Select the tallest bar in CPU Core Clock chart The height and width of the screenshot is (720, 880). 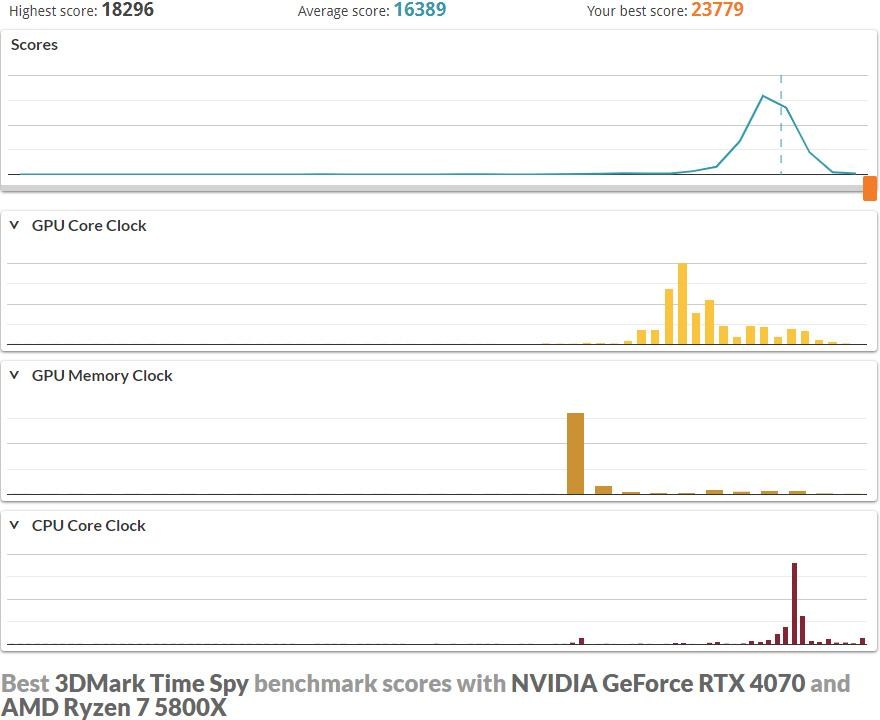(794, 604)
